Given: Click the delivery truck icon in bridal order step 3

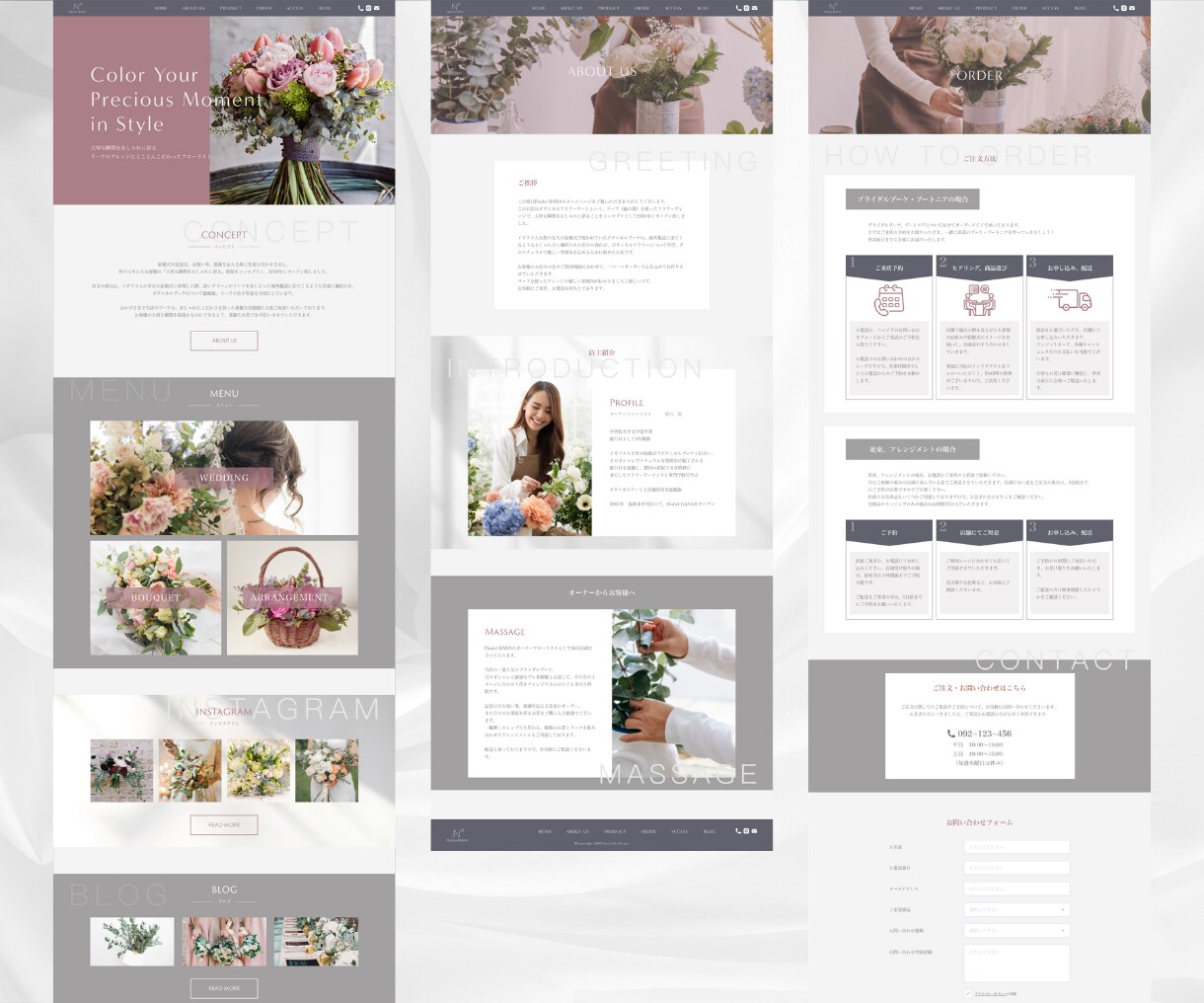Looking at the screenshot, I should [1070, 299].
